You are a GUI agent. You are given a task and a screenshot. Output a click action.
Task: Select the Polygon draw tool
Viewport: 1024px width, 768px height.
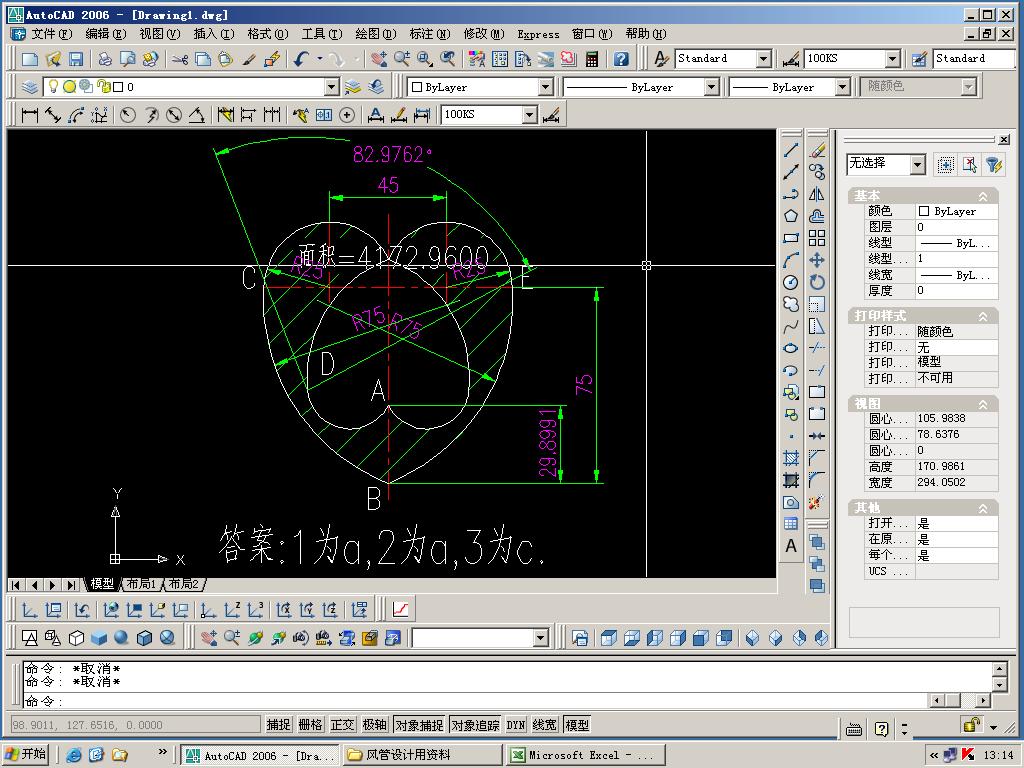click(x=791, y=216)
